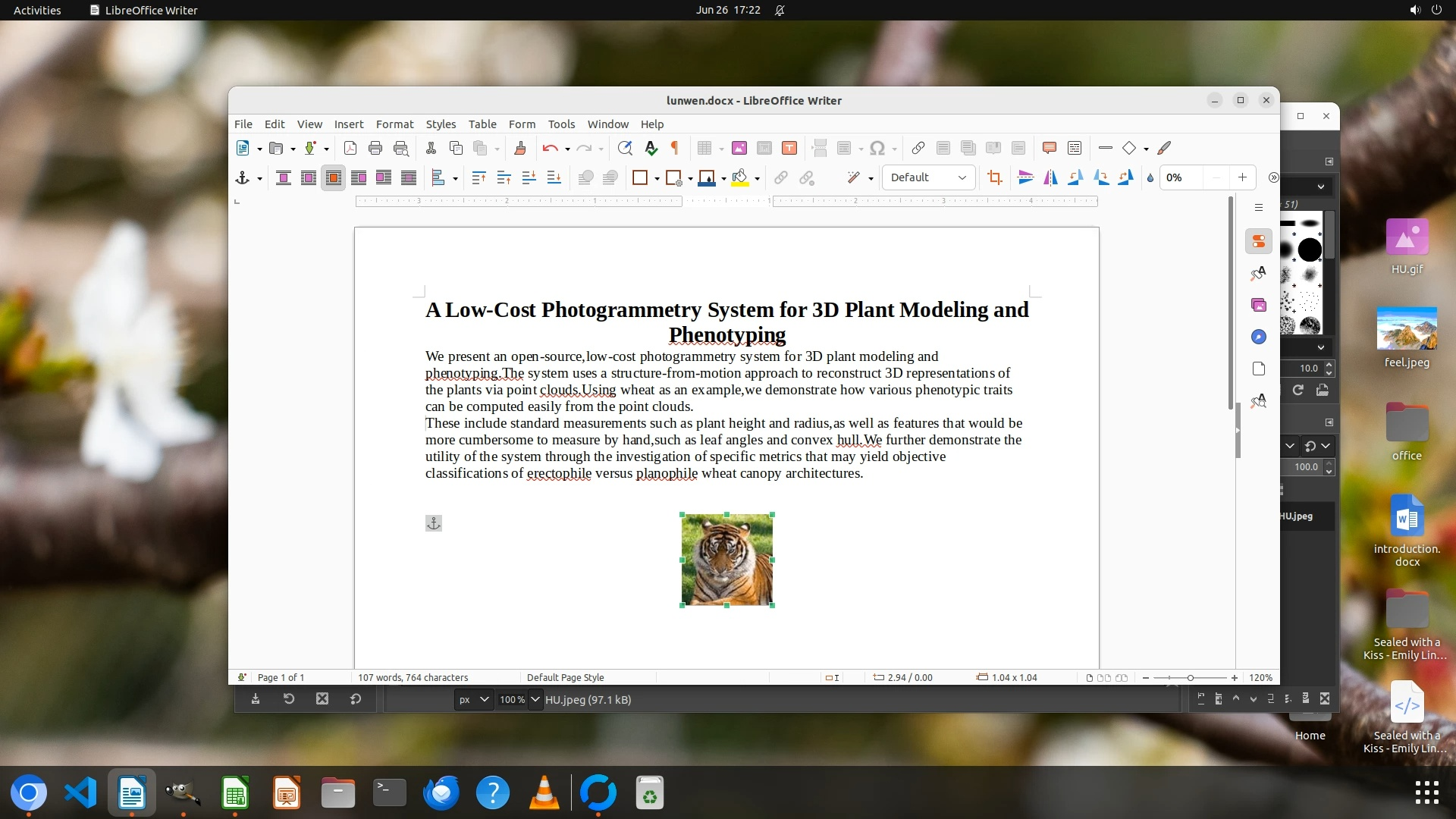
Task: Click the Crop image tool
Action: click(995, 177)
